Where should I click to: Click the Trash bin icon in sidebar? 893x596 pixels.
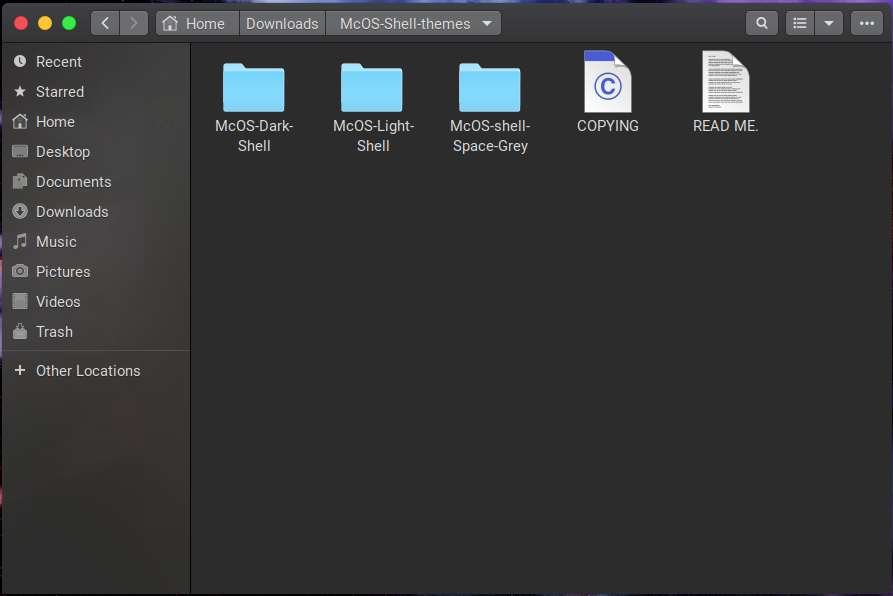pos(20,331)
